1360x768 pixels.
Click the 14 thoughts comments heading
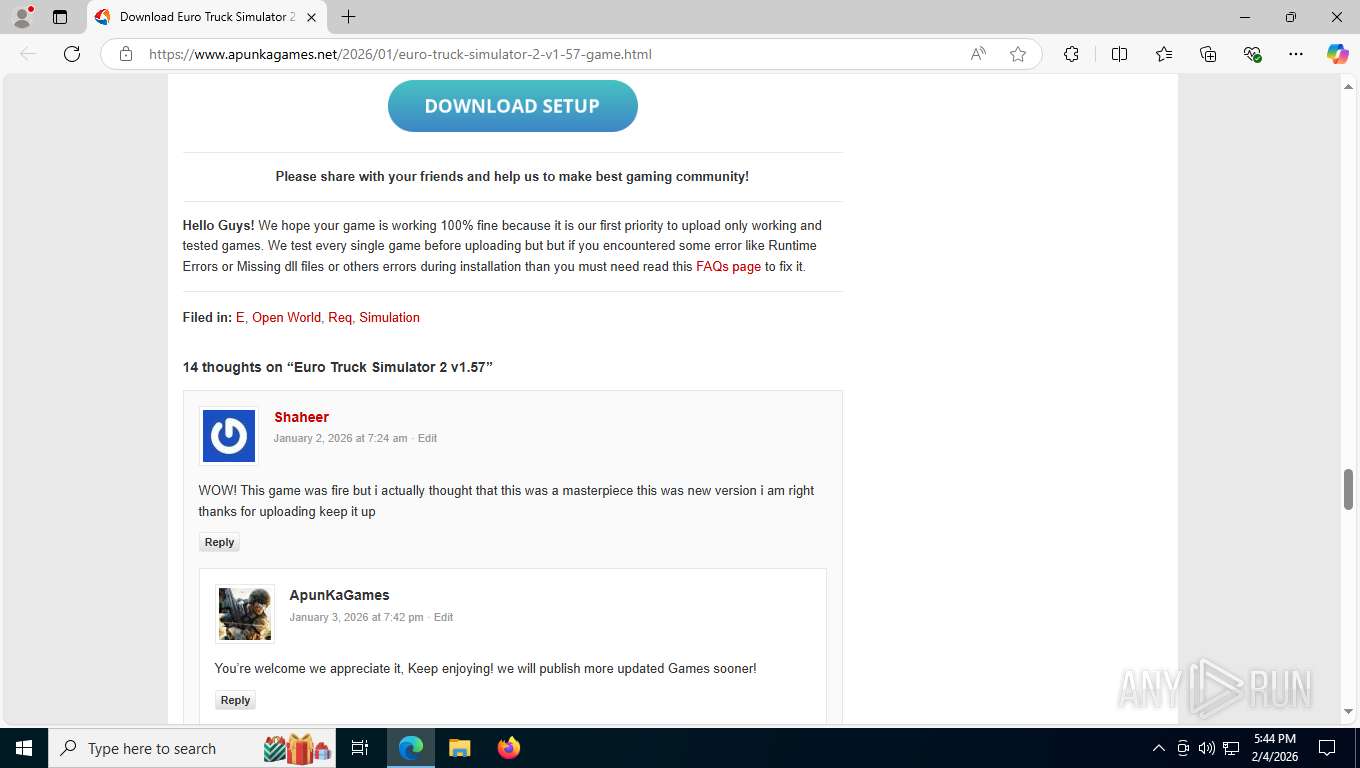point(337,367)
